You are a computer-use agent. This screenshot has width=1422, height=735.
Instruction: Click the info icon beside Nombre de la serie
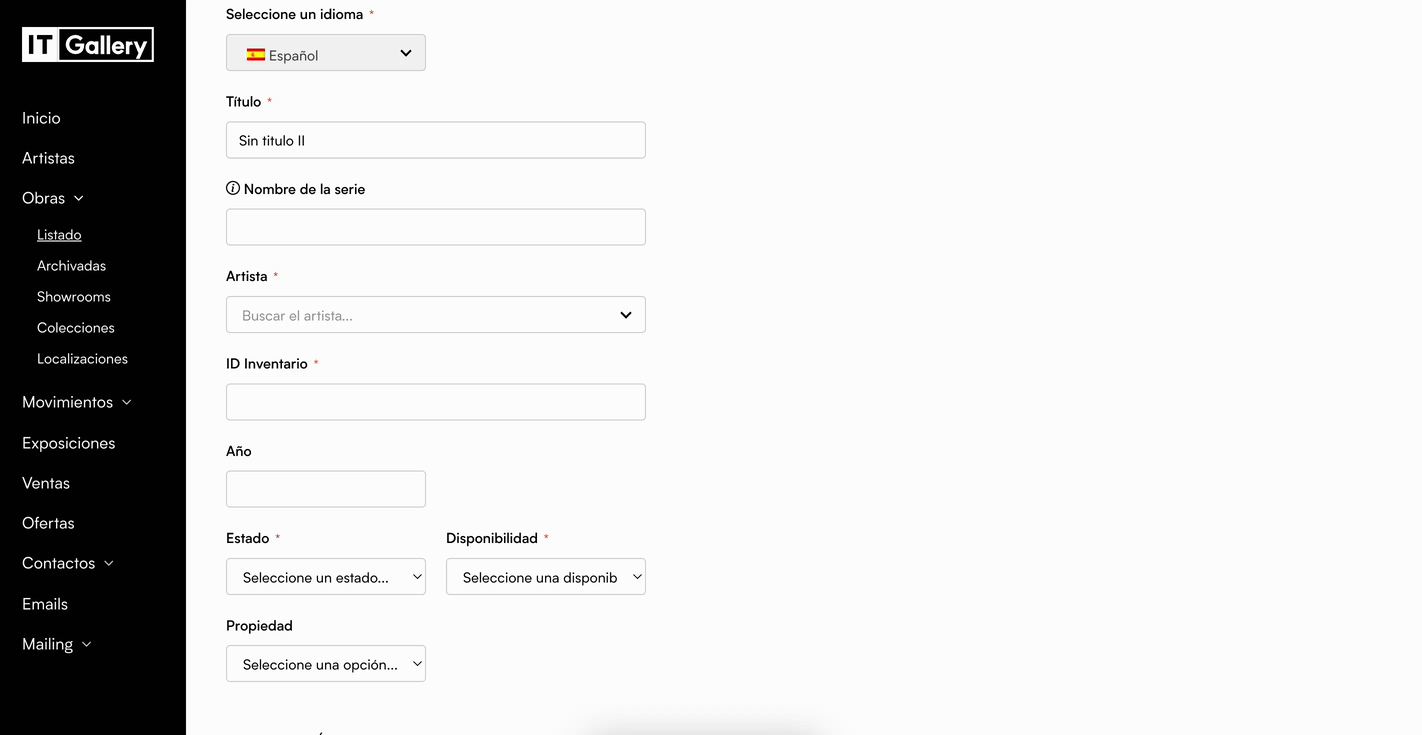(233, 188)
